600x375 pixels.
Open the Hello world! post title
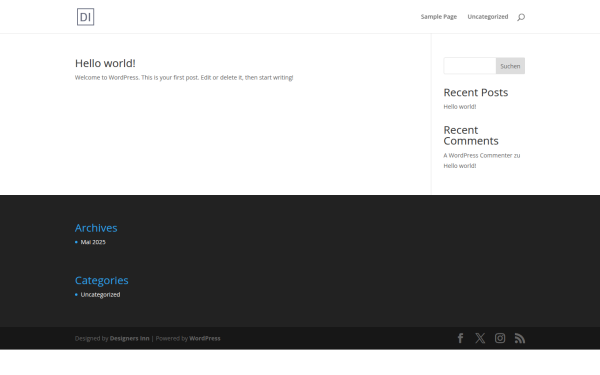click(105, 63)
